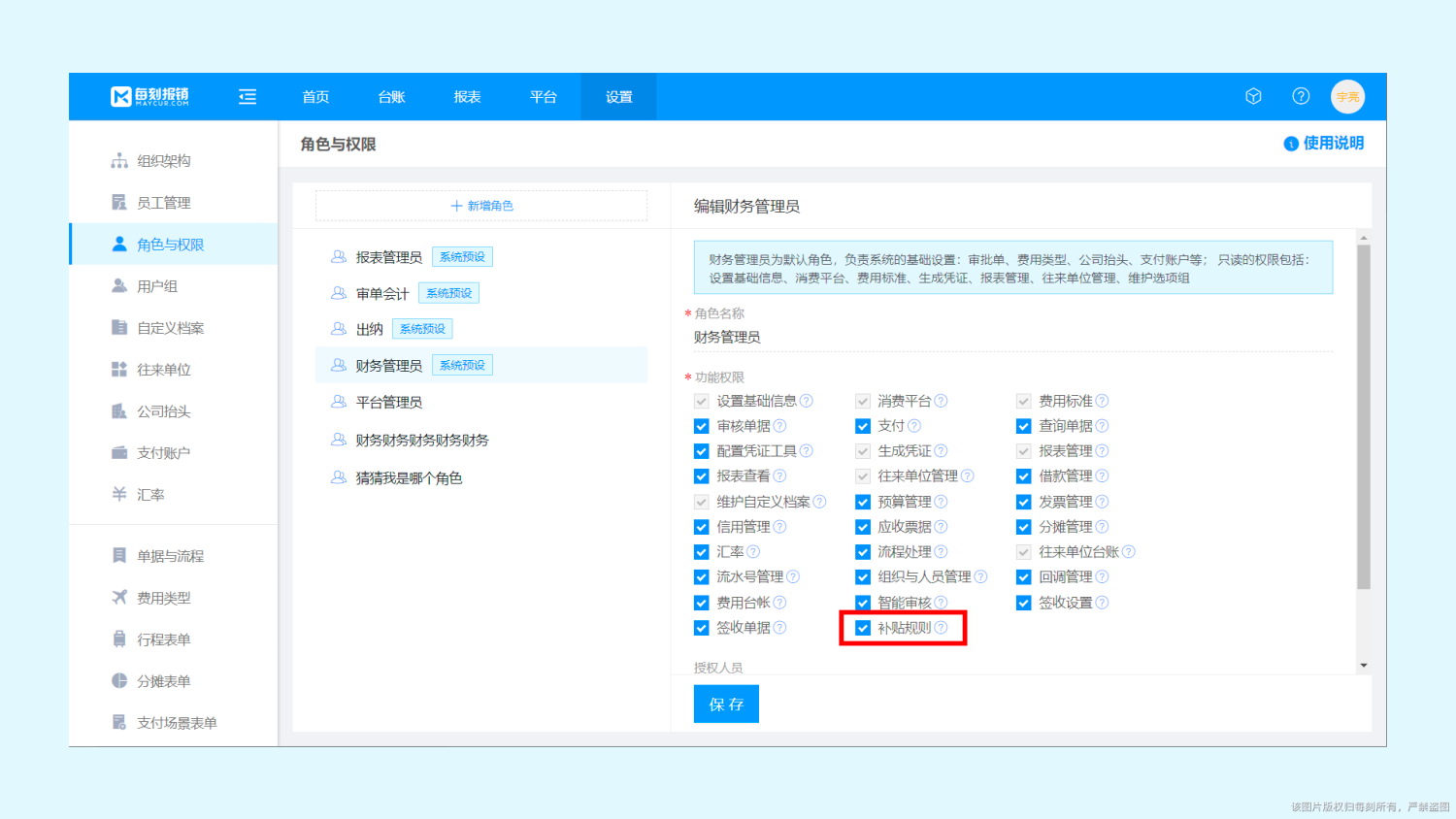
Task: Click the sidebar collapse hamburger icon
Action: (248, 97)
